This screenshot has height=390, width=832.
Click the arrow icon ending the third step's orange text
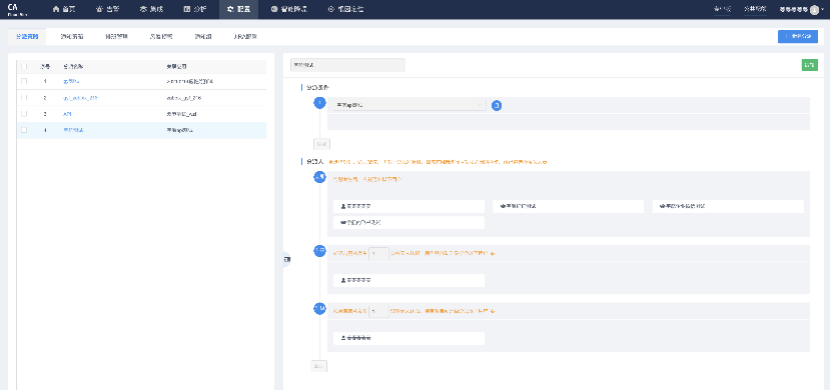tap(493, 311)
